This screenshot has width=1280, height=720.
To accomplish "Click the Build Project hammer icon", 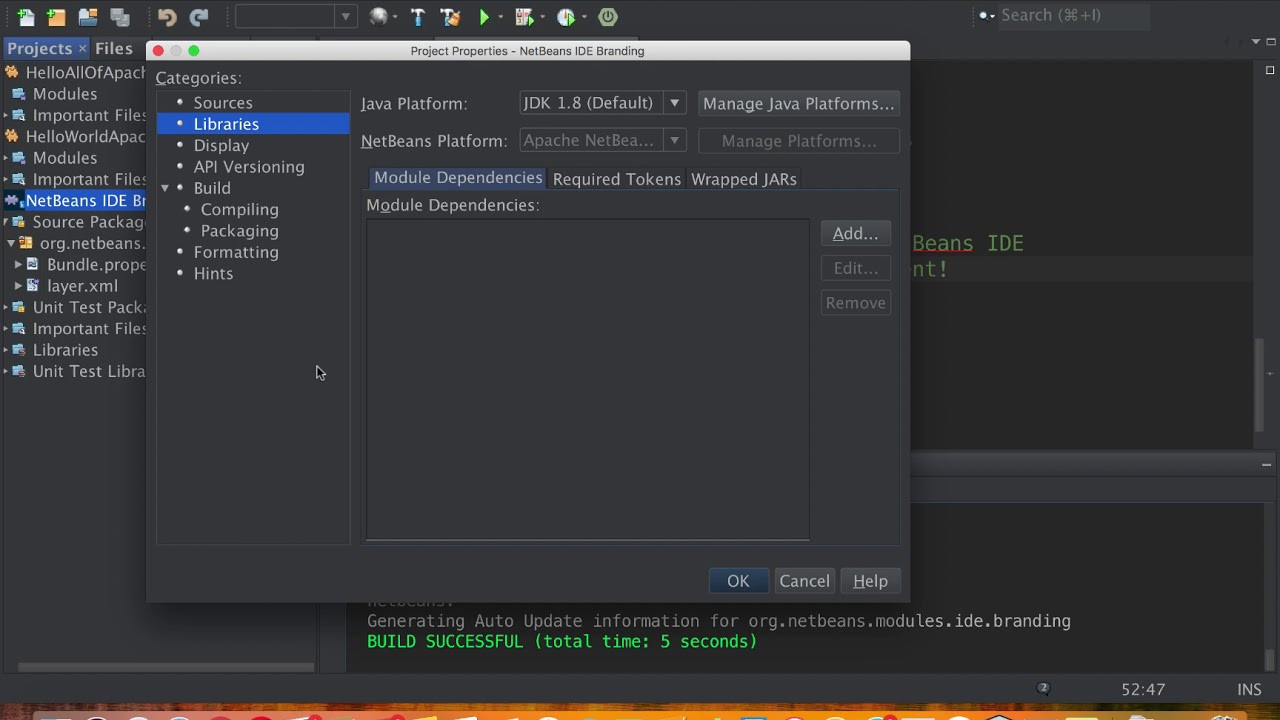I will [418, 17].
